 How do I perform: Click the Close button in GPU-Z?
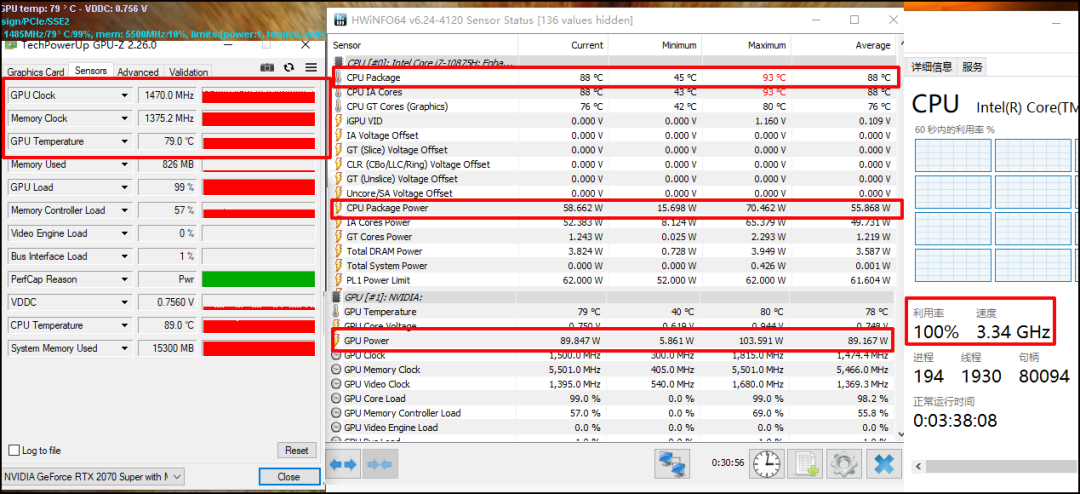289,476
